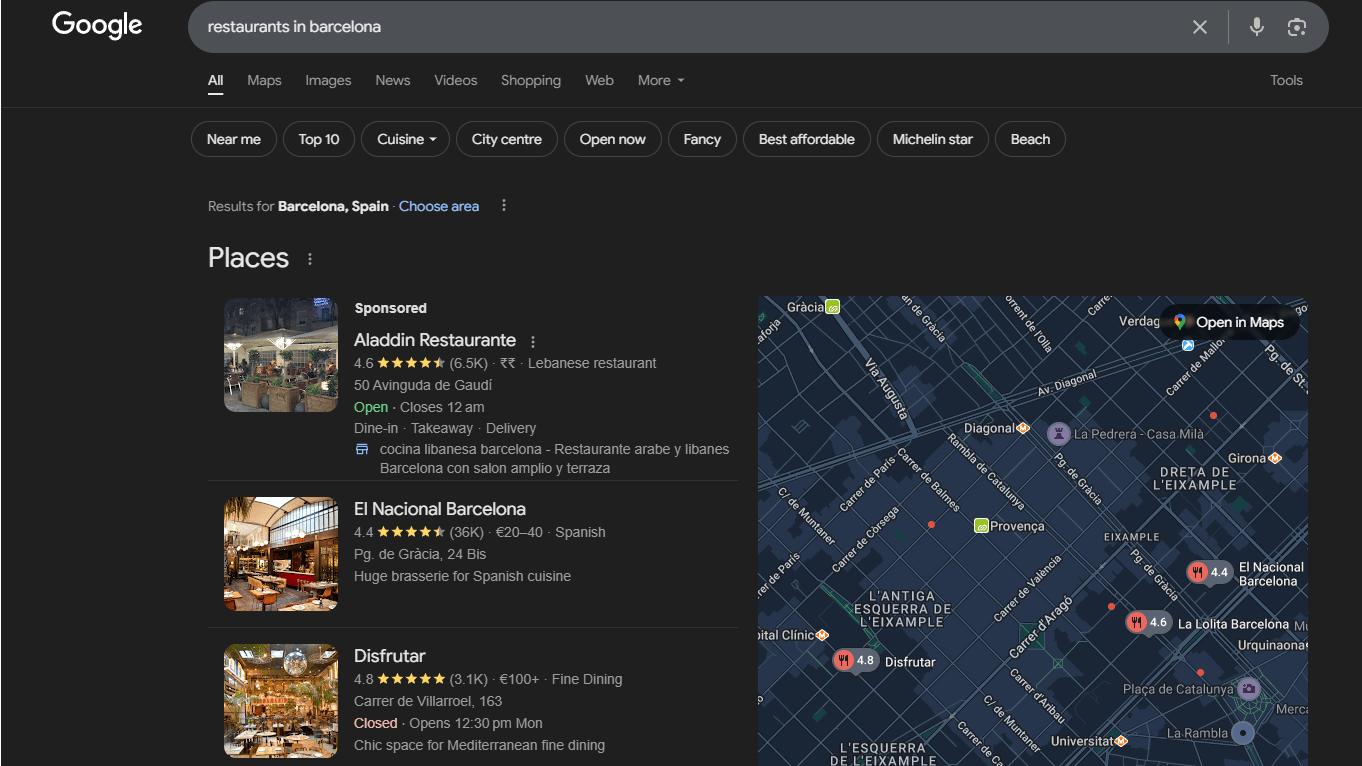
Task: Click the El Nacional Barcelona photo thumbnail
Action: click(x=281, y=554)
